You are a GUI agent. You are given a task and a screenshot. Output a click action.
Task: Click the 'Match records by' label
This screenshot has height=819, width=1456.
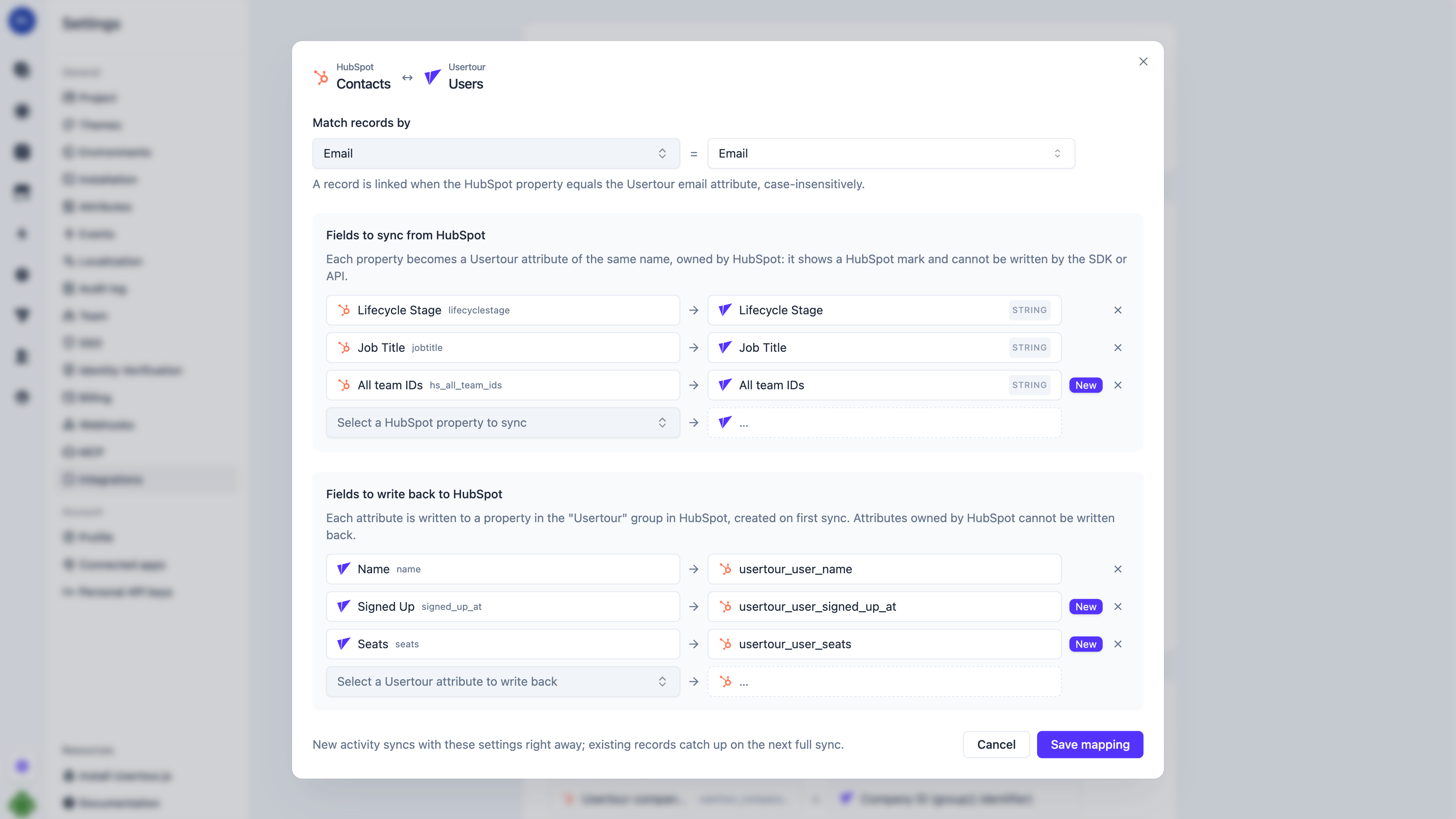click(x=361, y=123)
